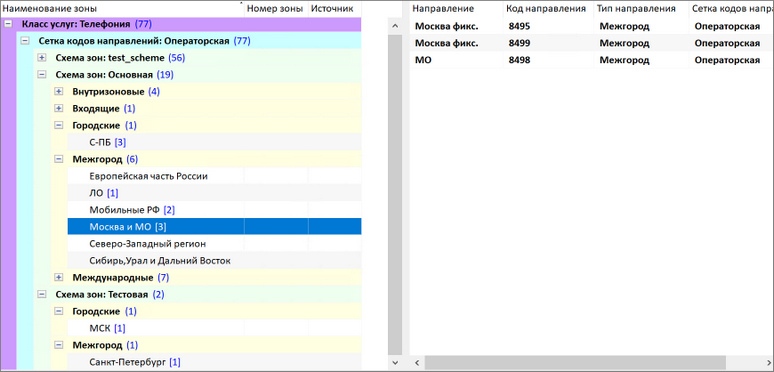Collapse Схема зон: Тестовая node

pos(42,295)
